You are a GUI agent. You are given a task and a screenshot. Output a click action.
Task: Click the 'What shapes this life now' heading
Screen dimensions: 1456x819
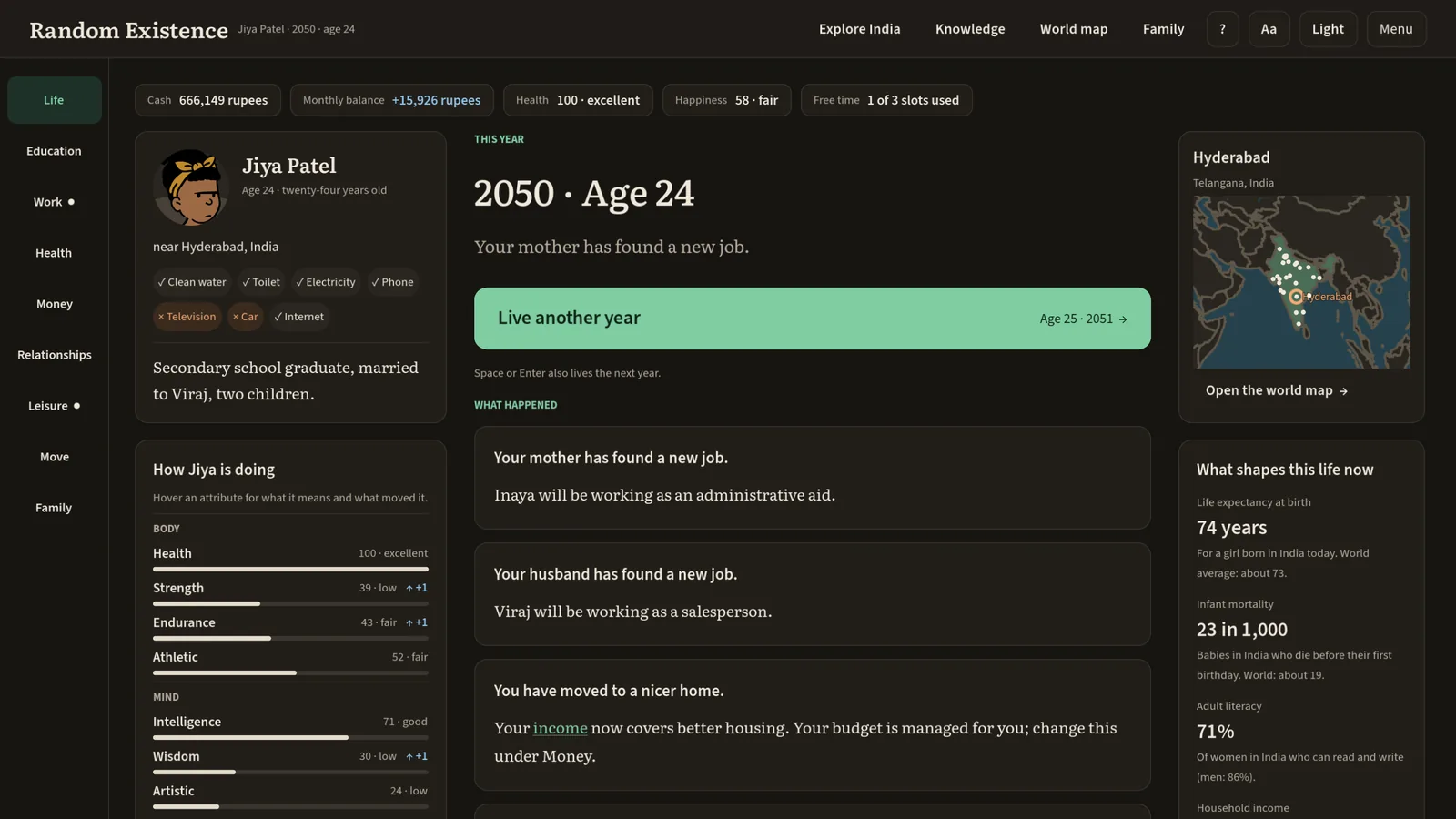1285,470
